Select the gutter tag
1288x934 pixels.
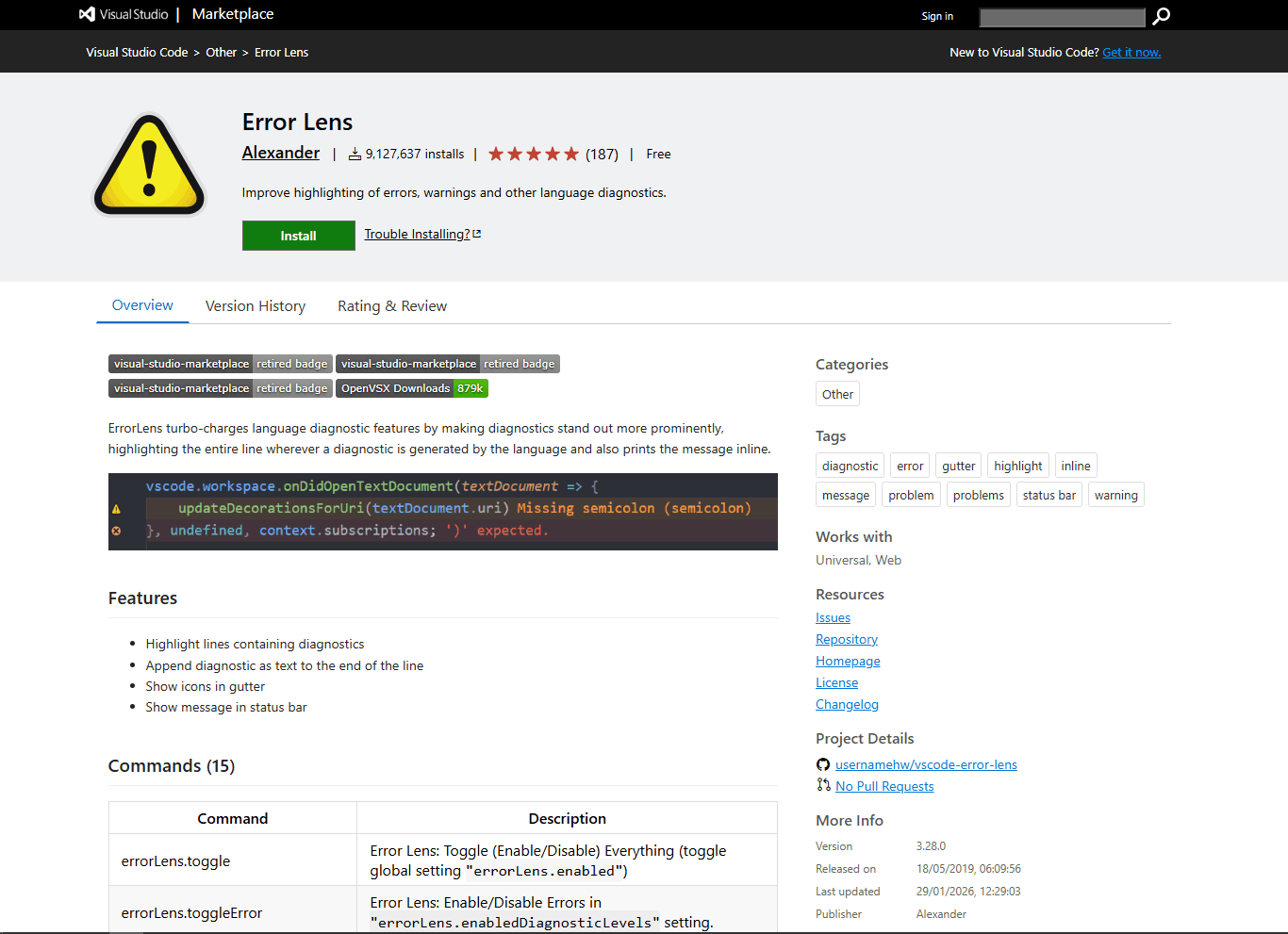959,466
